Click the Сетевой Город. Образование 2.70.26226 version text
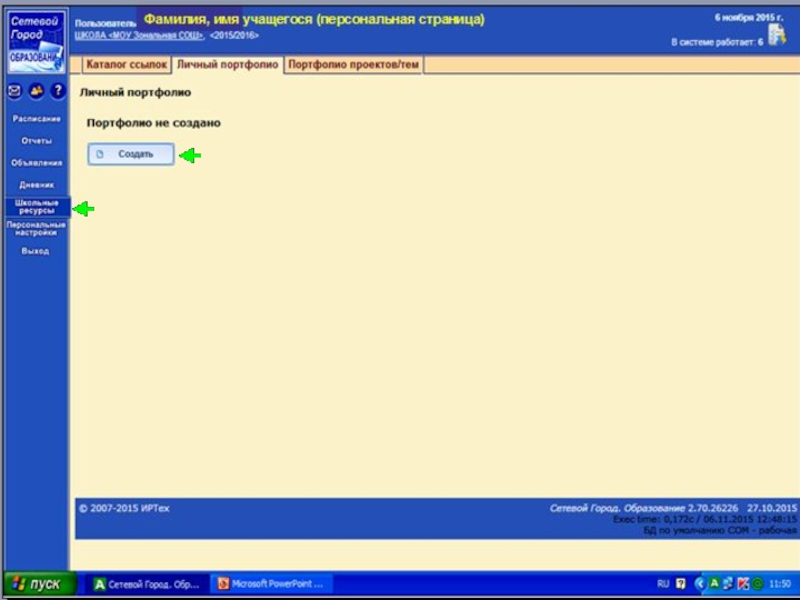Screen dimensions: 800x600 click(643, 508)
